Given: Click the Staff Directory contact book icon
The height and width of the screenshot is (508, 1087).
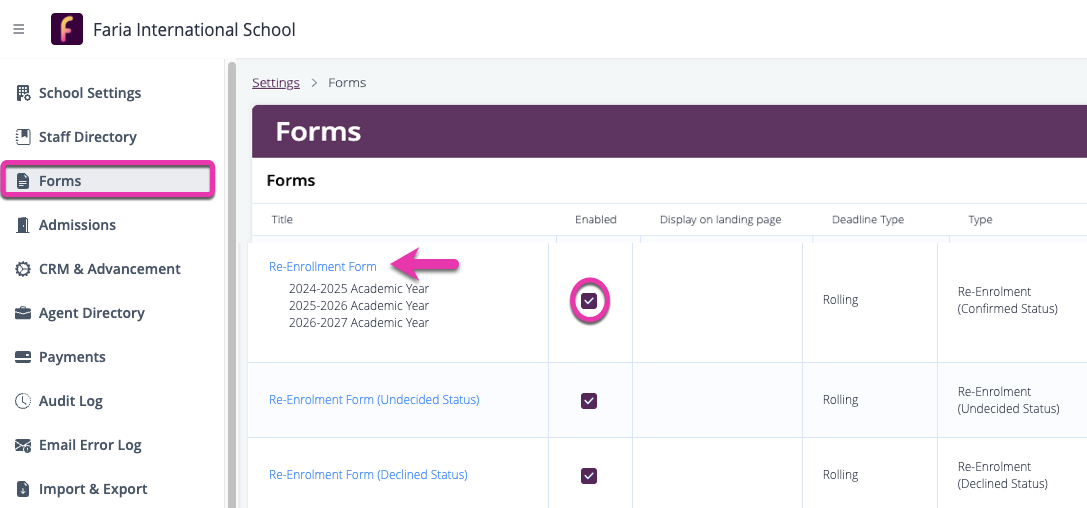Looking at the screenshot, I should point(23,137).
